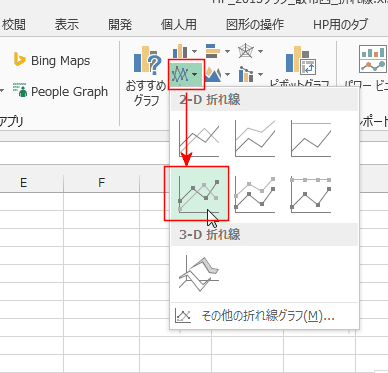Image resolution: width=388 pixels, height=373 pixels.
Task: Open the column chart dropdown
Action: tap(185, 51)
